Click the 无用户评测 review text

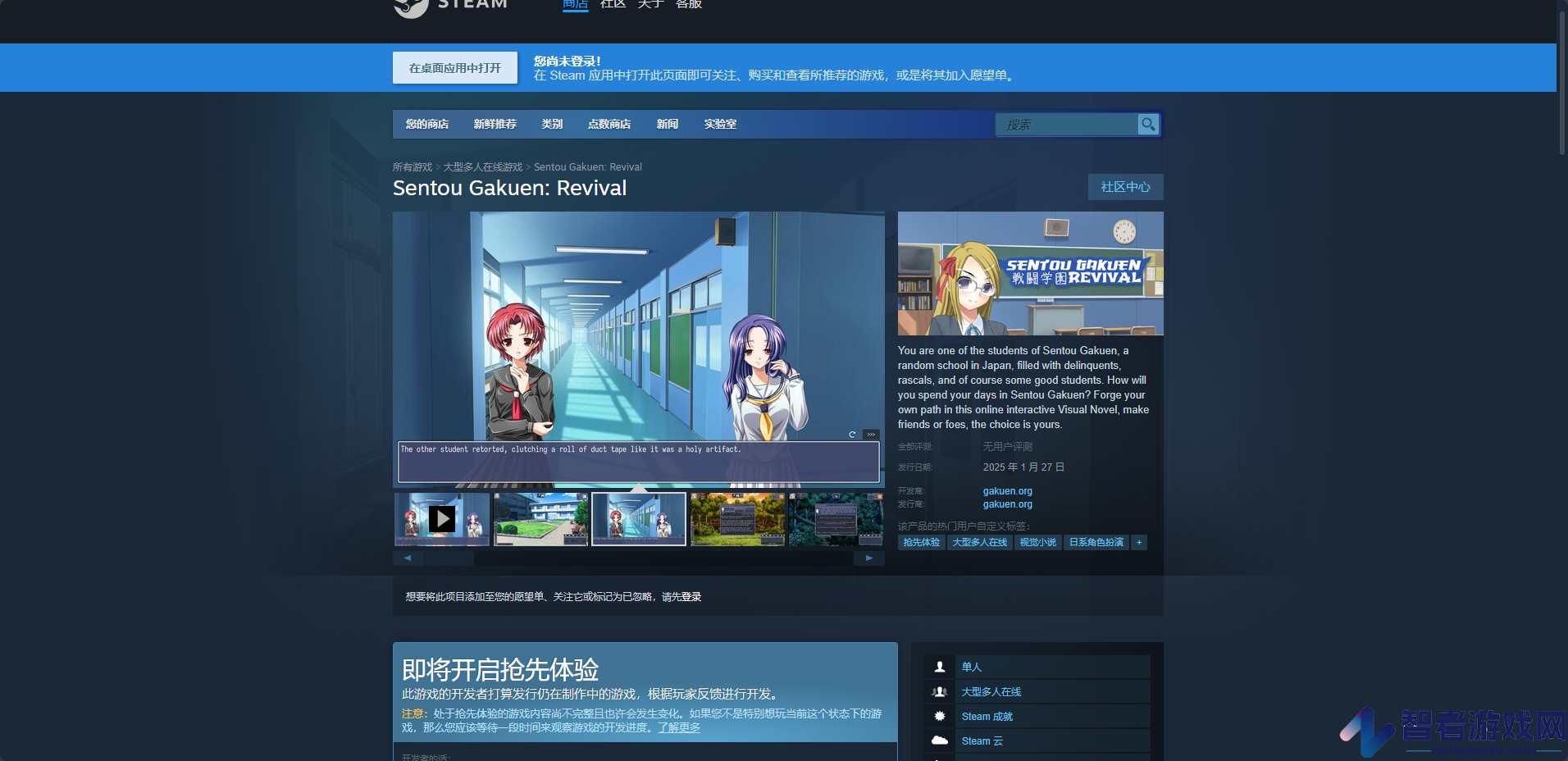point(1008,446)
